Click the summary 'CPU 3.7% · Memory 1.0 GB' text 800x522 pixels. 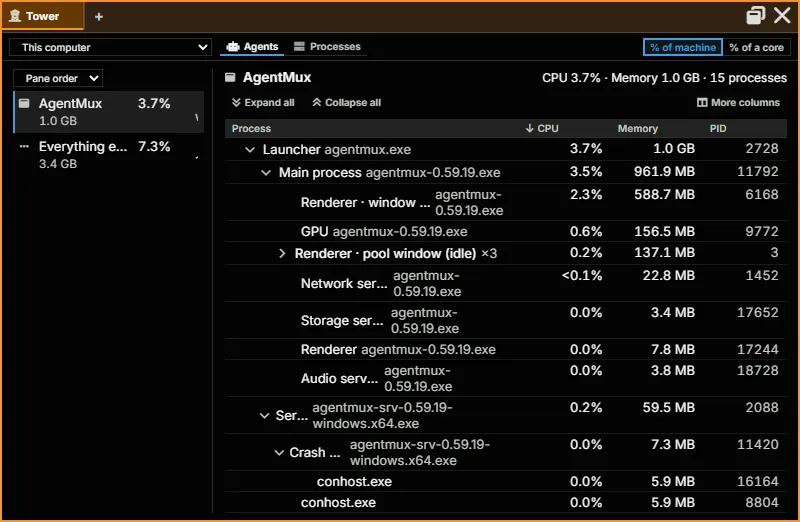(620, 78)
